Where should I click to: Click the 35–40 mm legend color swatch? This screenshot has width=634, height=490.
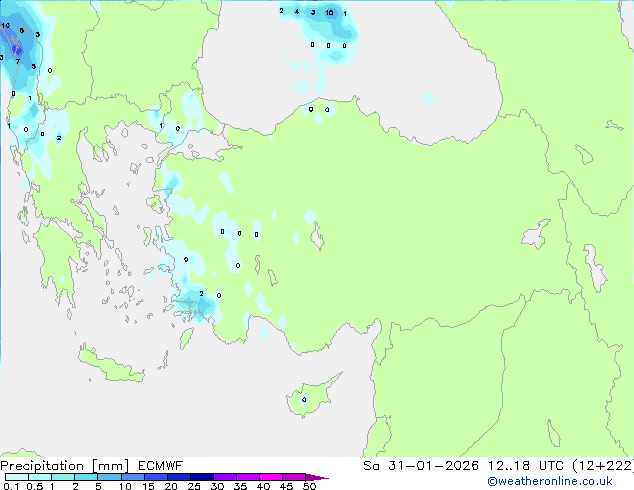(247, 477)
